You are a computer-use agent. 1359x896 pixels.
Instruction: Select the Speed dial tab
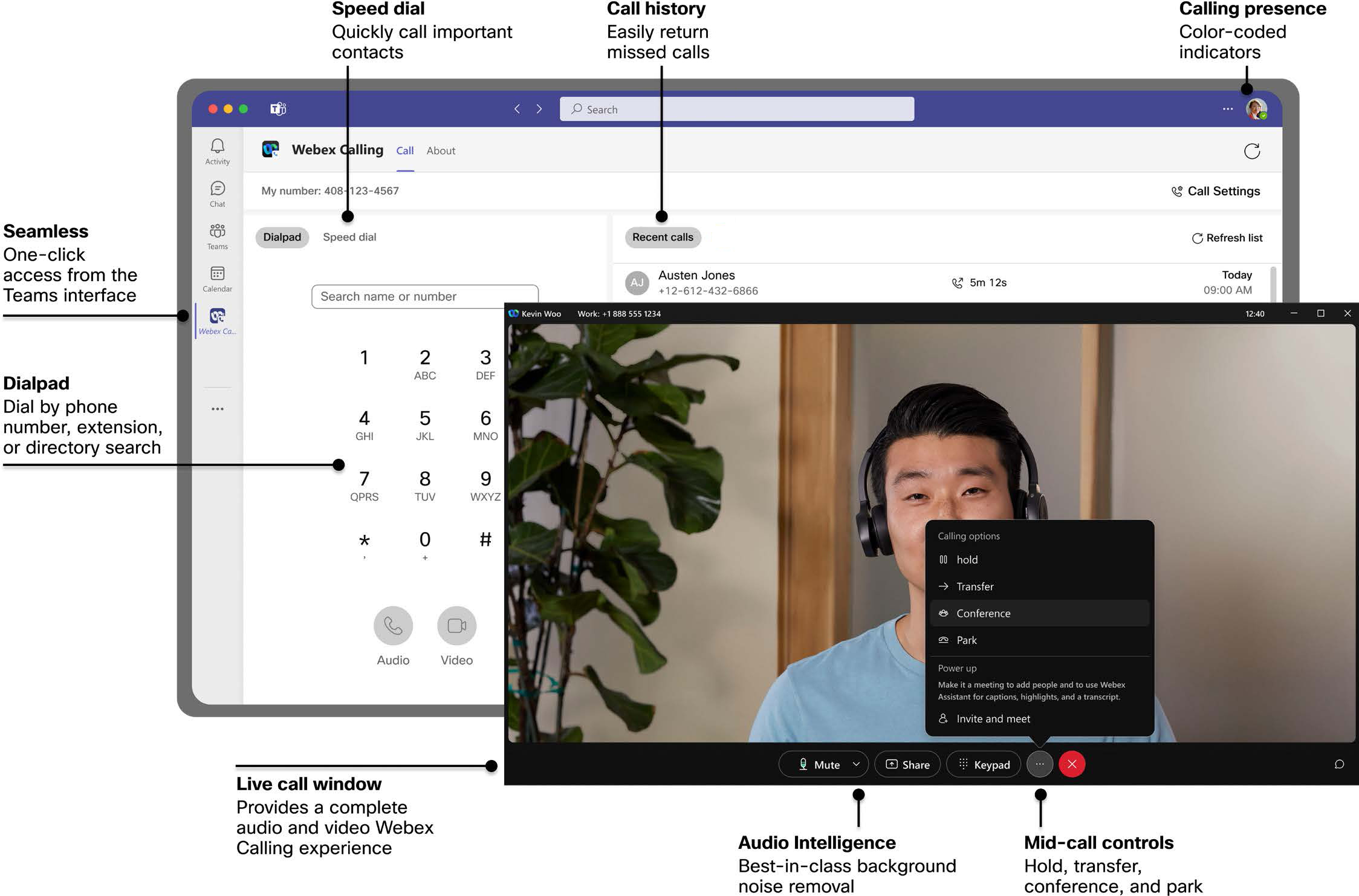coord(349,237)
